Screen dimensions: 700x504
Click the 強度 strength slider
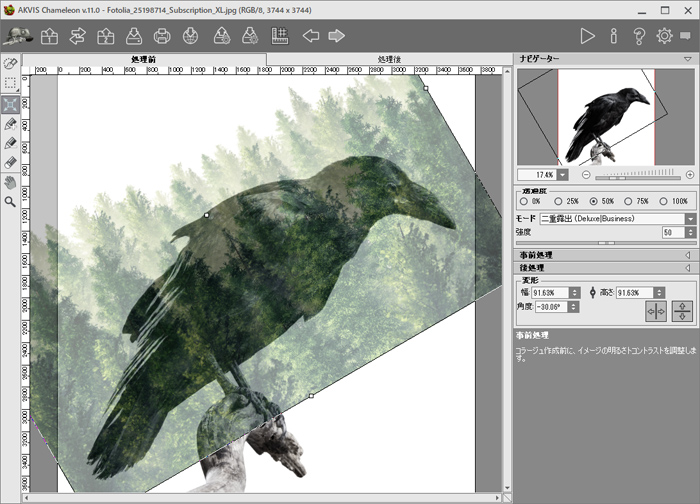point(606,243)
